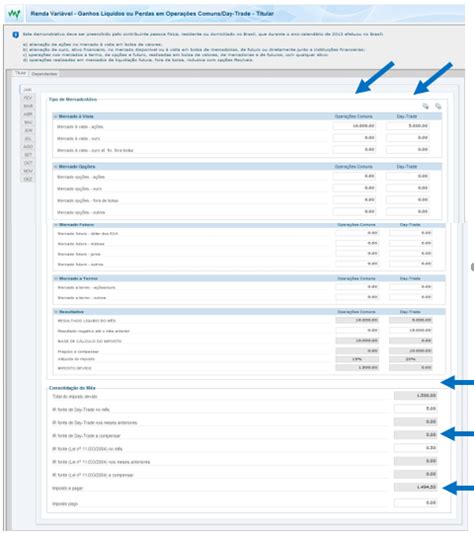Edit Operações Comuns for opções fora de bolsa
The width and height of the screenshot is (474, 534).
coord(354,200)
